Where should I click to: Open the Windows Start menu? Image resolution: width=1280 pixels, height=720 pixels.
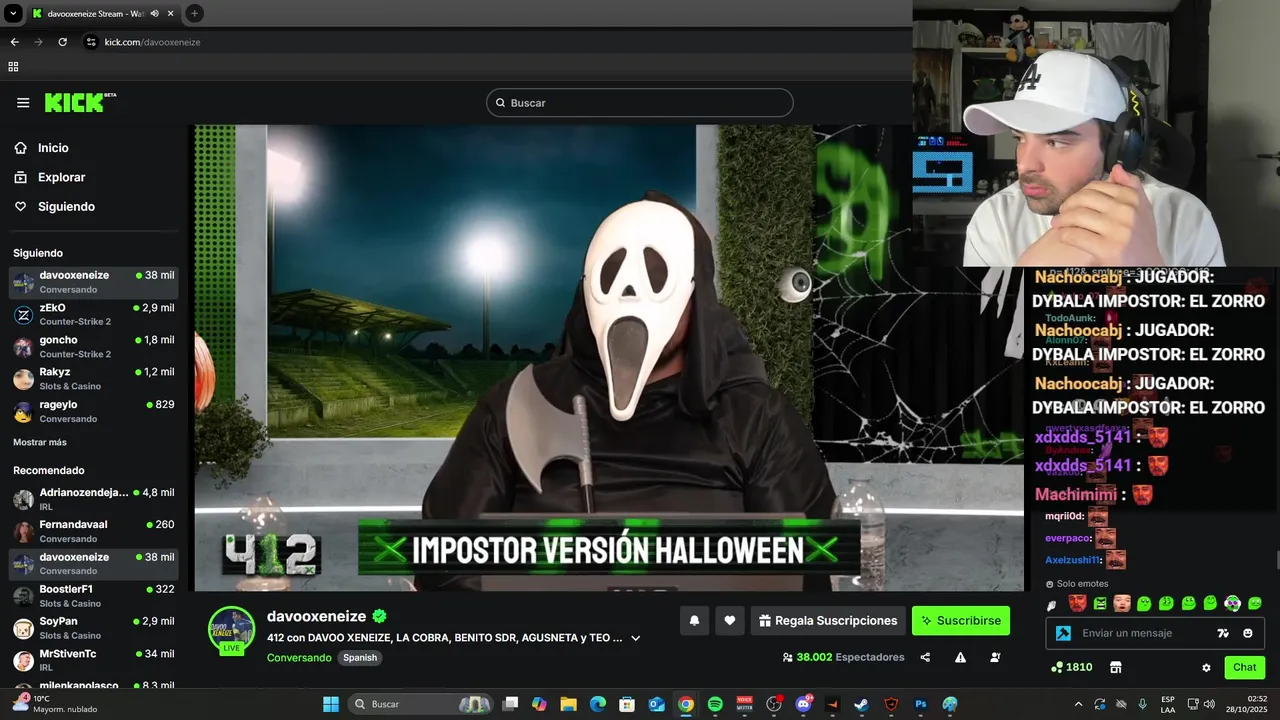(331, 704)
